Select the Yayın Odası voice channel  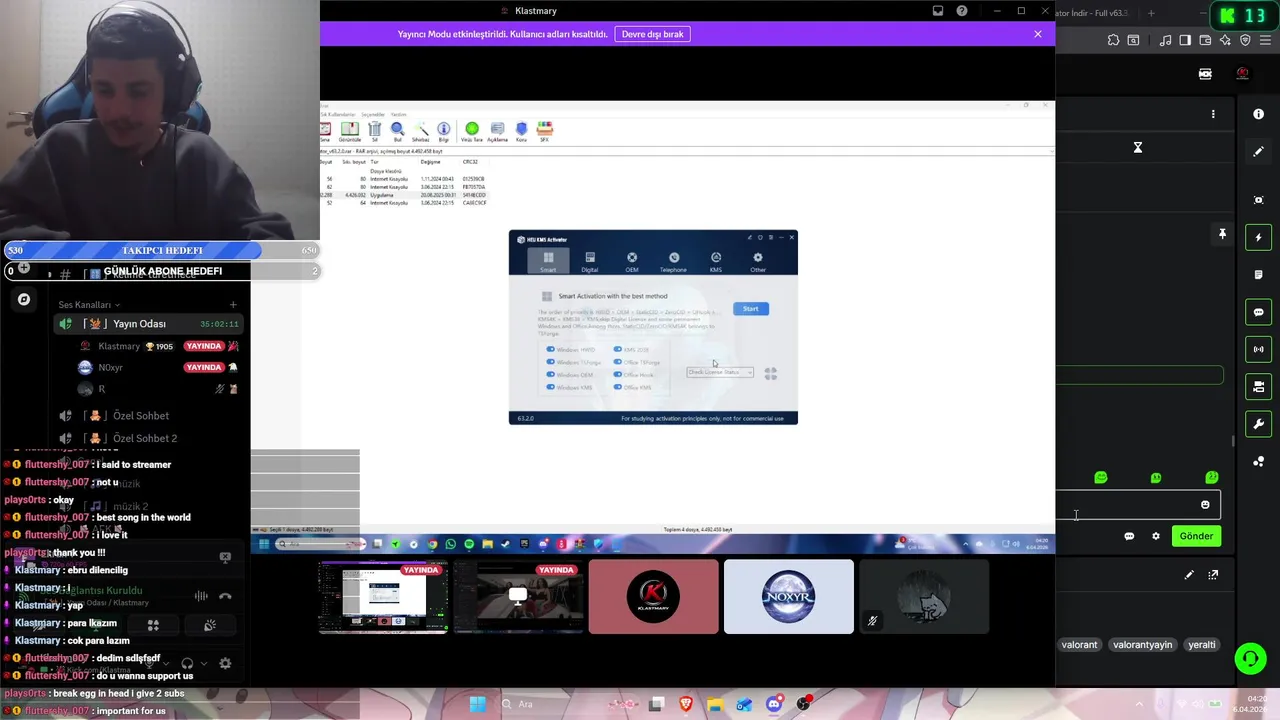150,324
